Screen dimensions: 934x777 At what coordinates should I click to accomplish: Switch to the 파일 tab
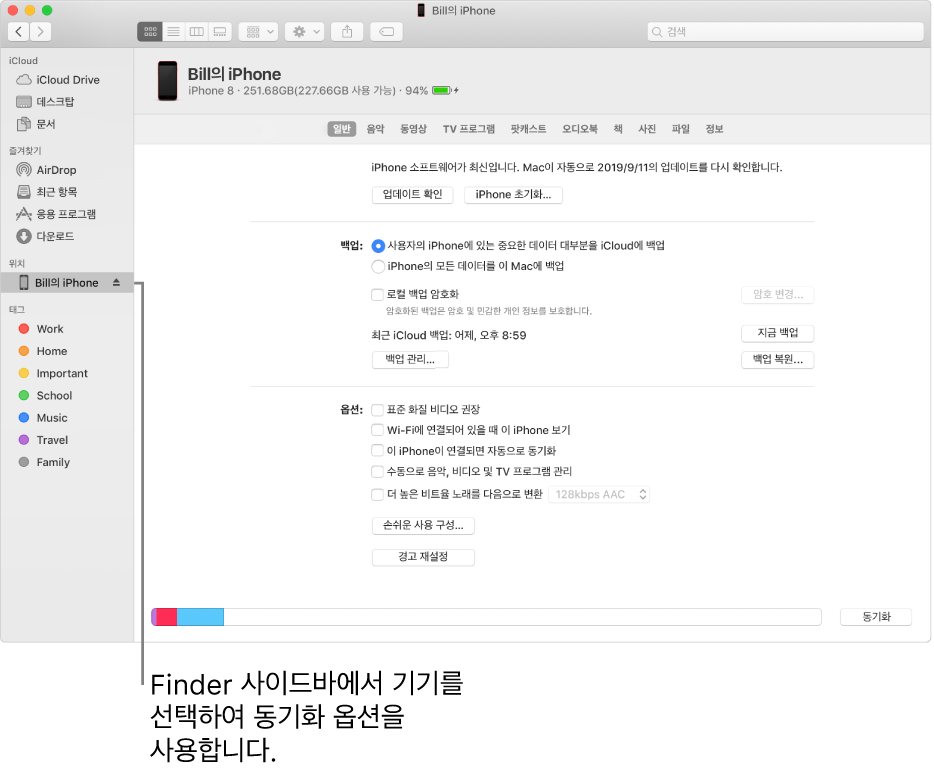[x=680, y=129]
